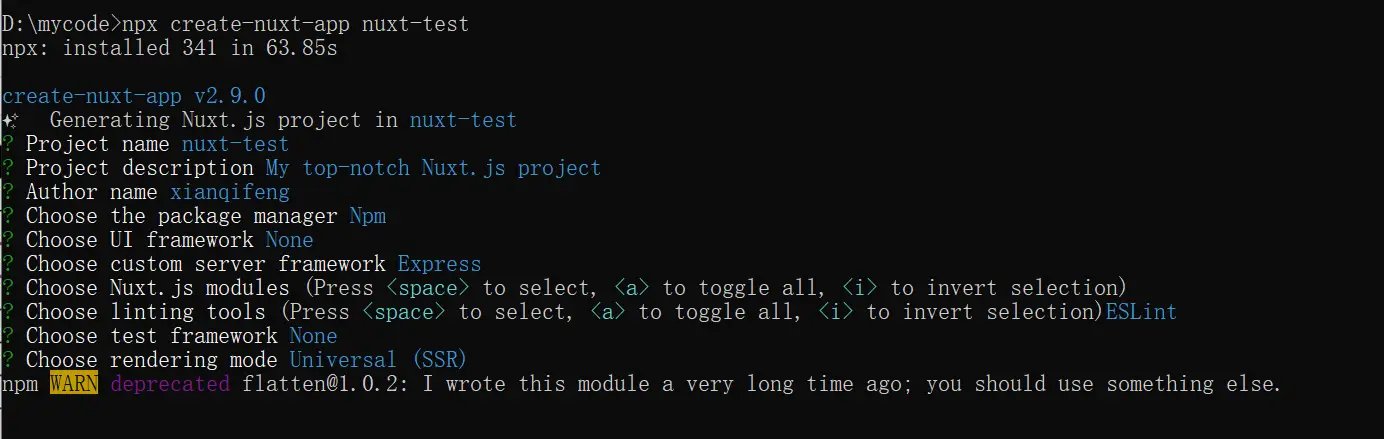The image size is (1384, 439).
Task: Click the ESLint linting tool answer
Action: (x=1141, y=312)
